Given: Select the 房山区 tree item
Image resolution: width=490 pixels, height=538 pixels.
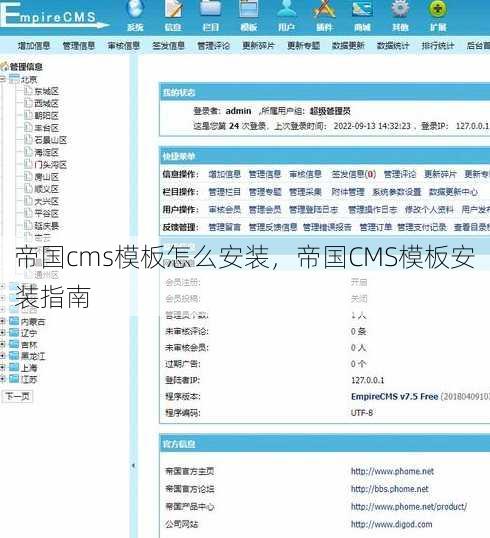Looking at the screenshot, I should [x=47, y=177].
